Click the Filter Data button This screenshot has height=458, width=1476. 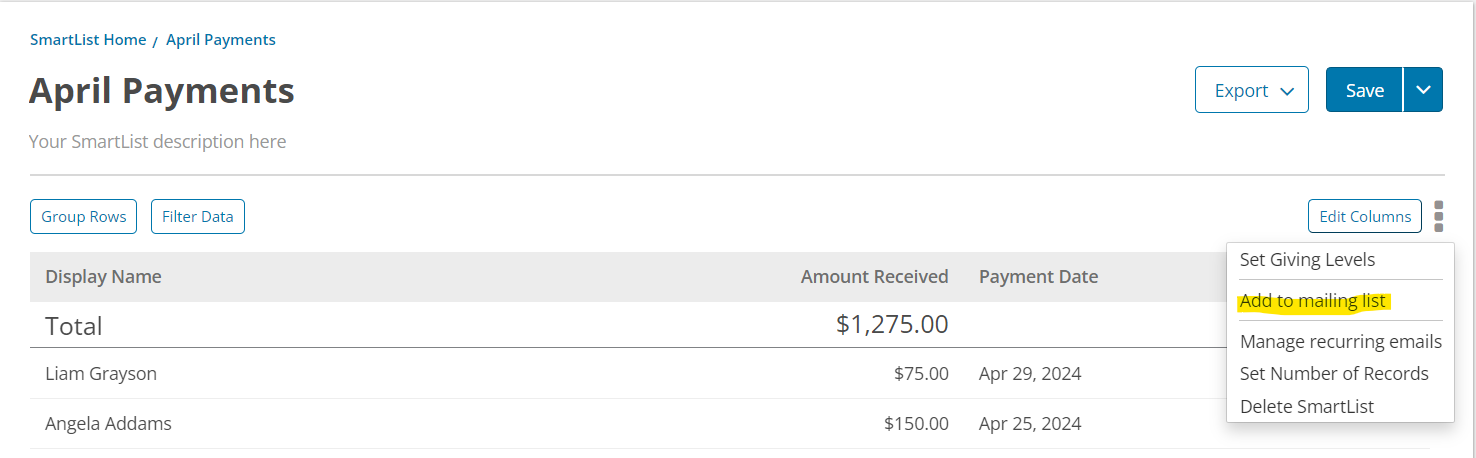(x=198, y=216)
